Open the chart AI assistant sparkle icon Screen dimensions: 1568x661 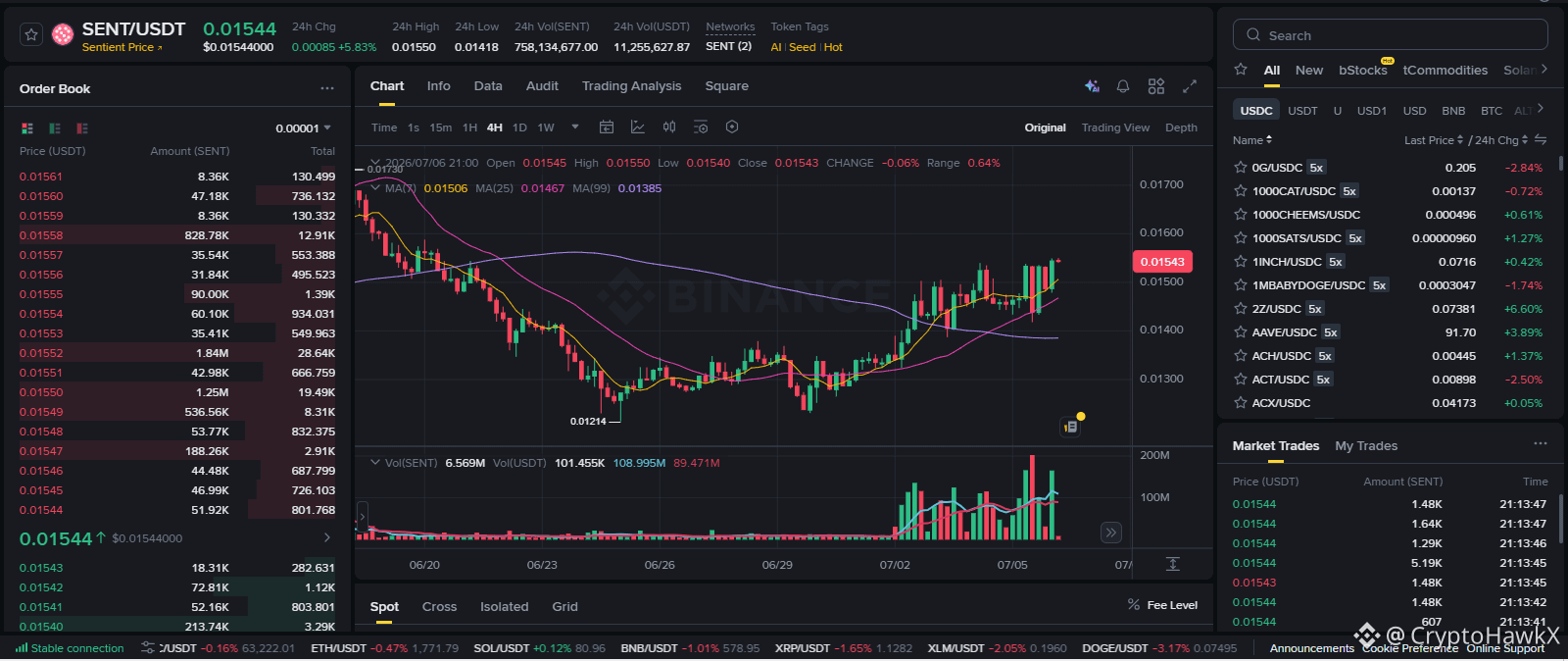(1092, 86)
